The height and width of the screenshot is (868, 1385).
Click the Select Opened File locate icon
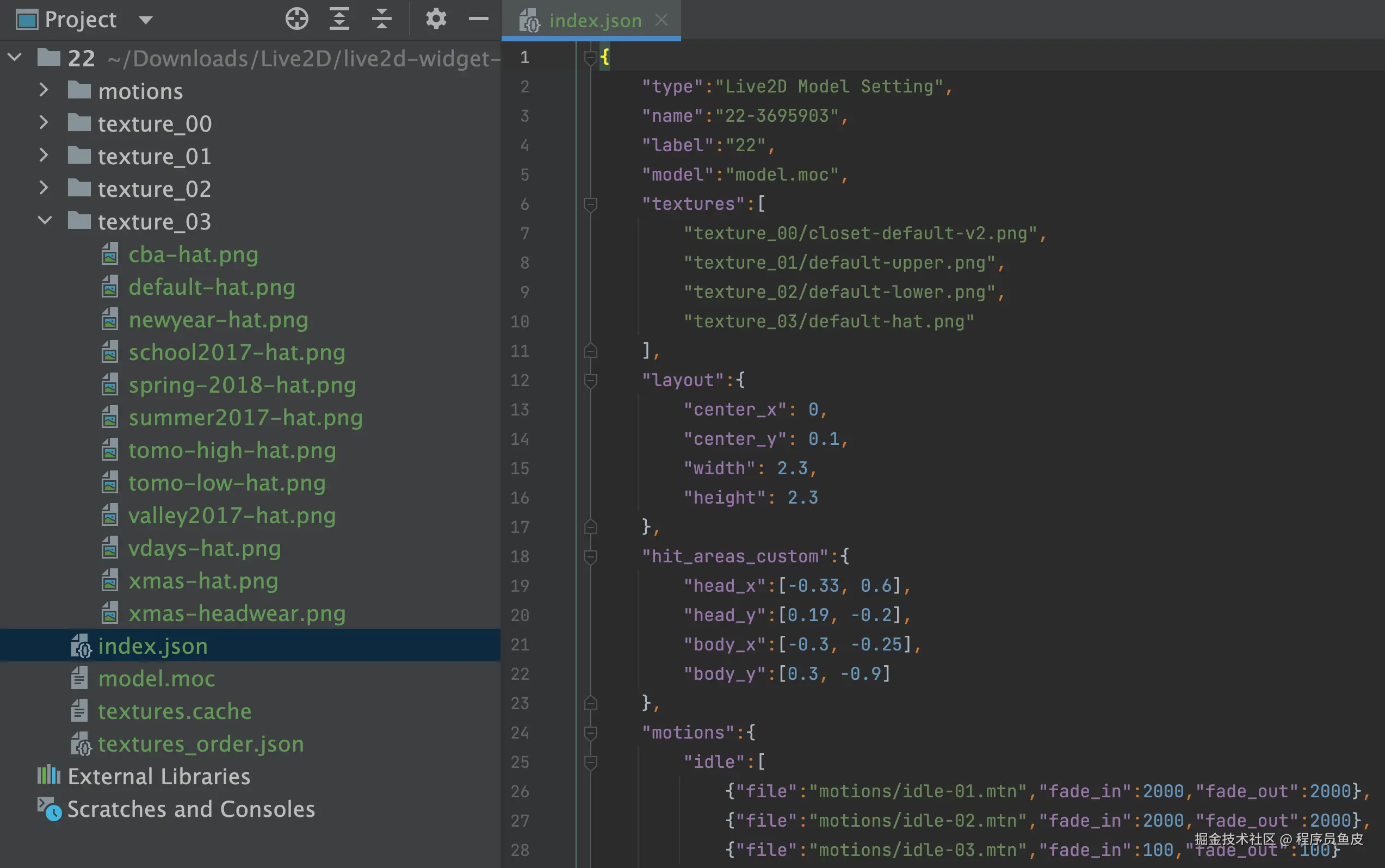(x=297, y=19)
